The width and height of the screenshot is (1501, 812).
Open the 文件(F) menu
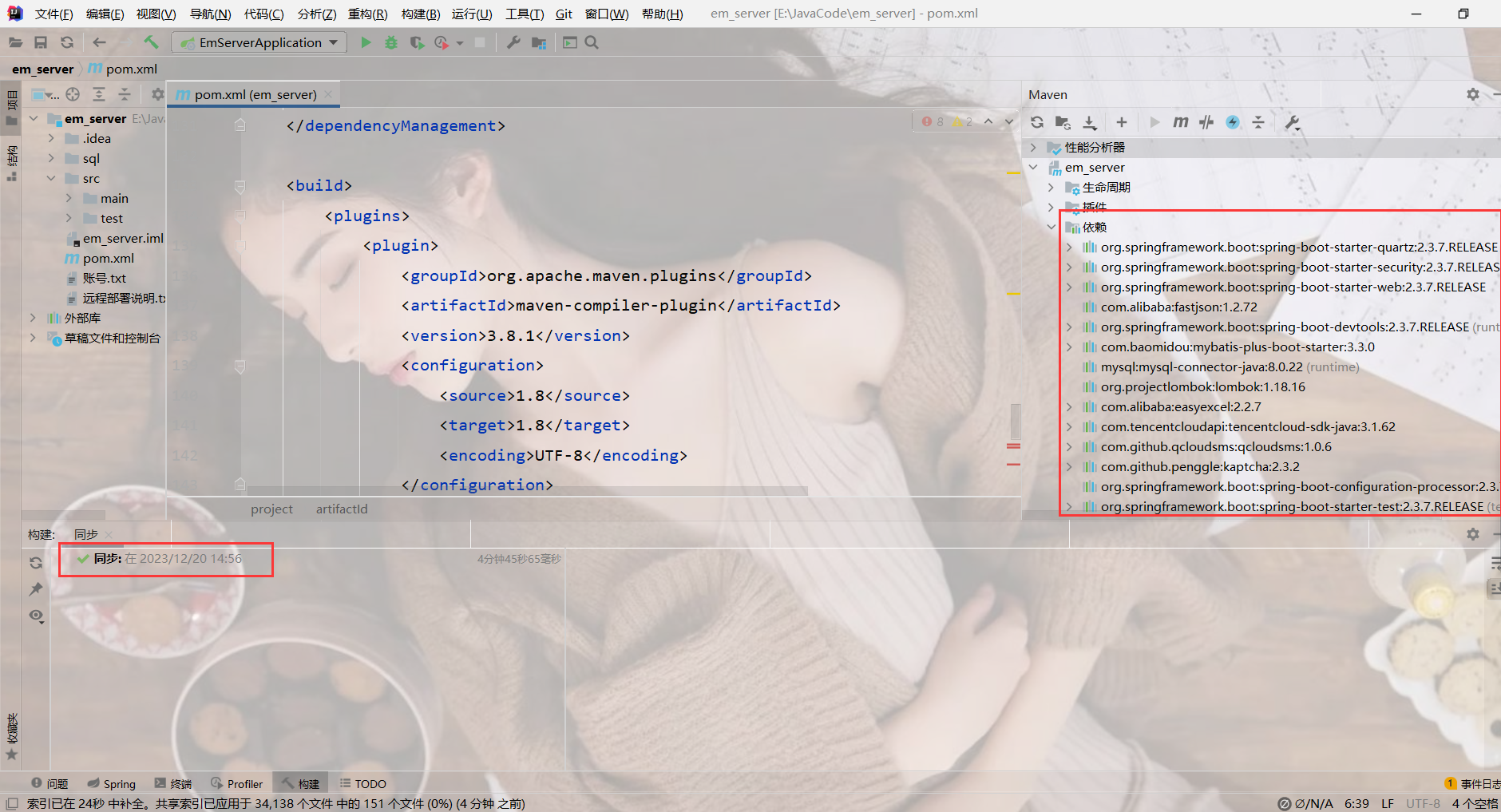click(54, 14)
